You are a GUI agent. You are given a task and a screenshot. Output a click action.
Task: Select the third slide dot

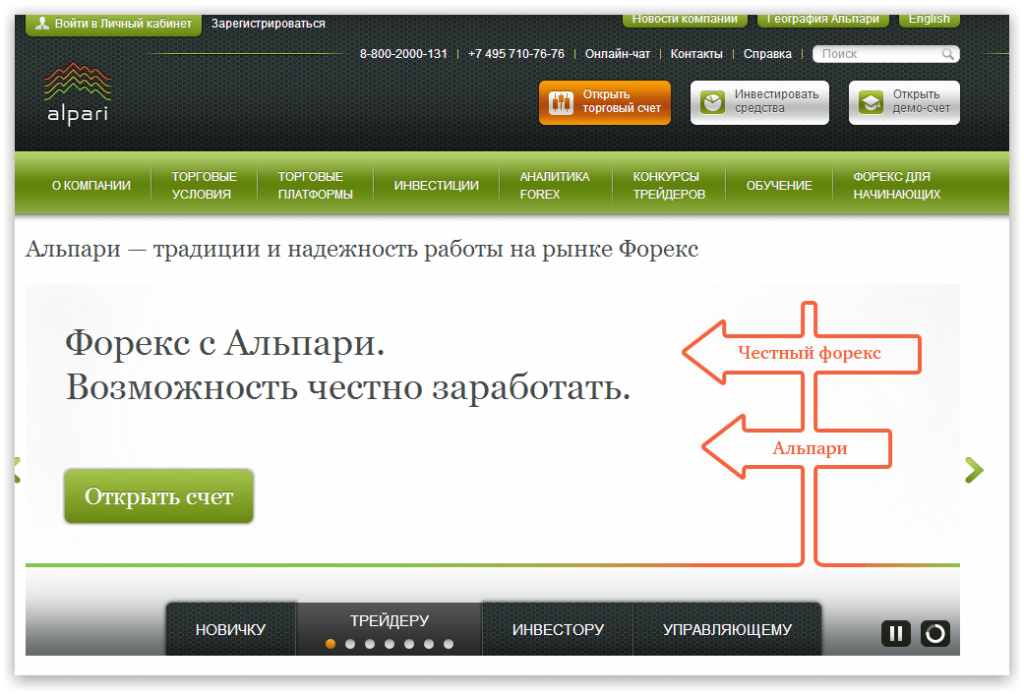(x=370, y=644)
